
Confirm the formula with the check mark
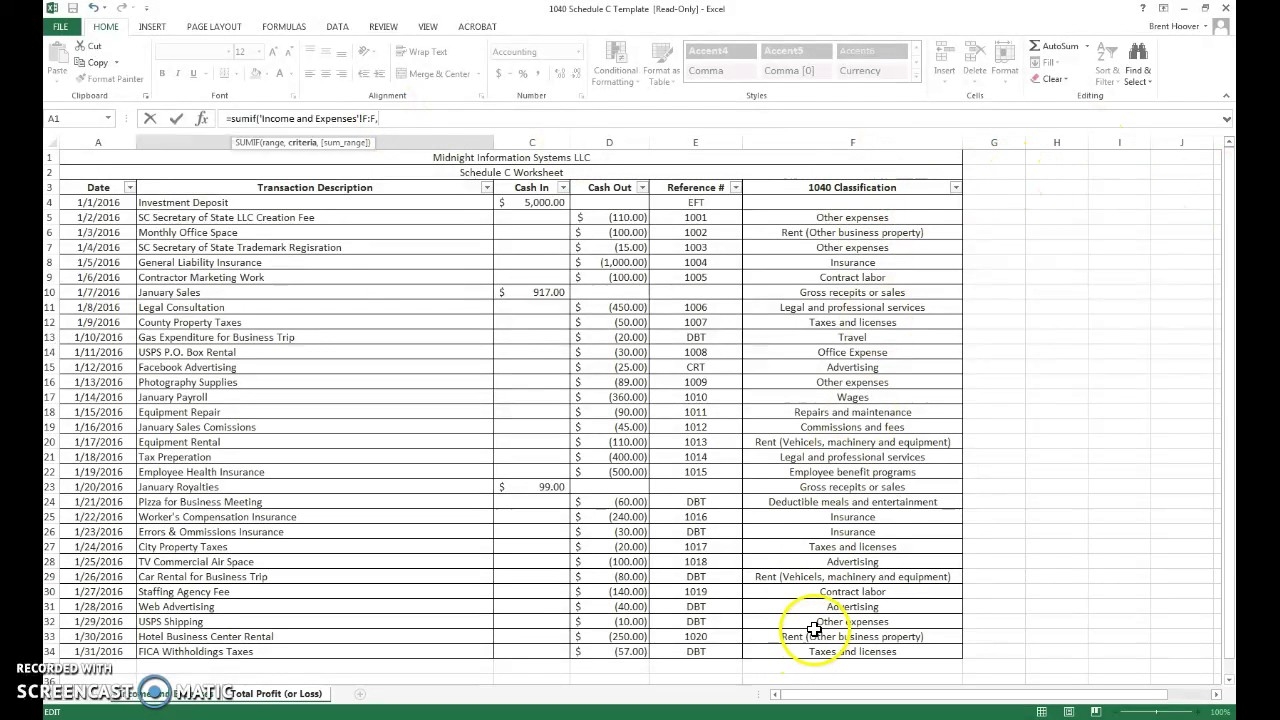point(176,118)
